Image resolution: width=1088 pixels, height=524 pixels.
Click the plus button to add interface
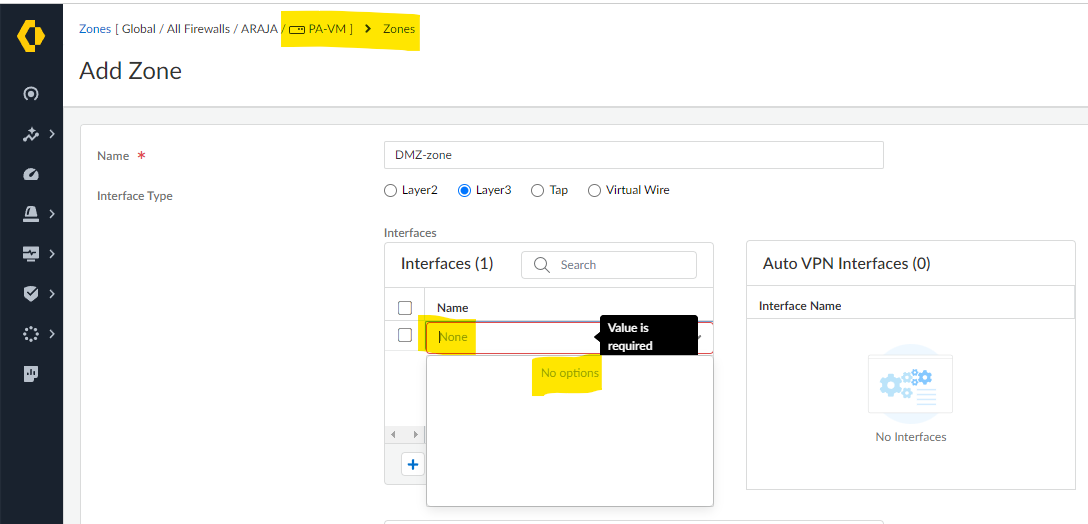413,464
